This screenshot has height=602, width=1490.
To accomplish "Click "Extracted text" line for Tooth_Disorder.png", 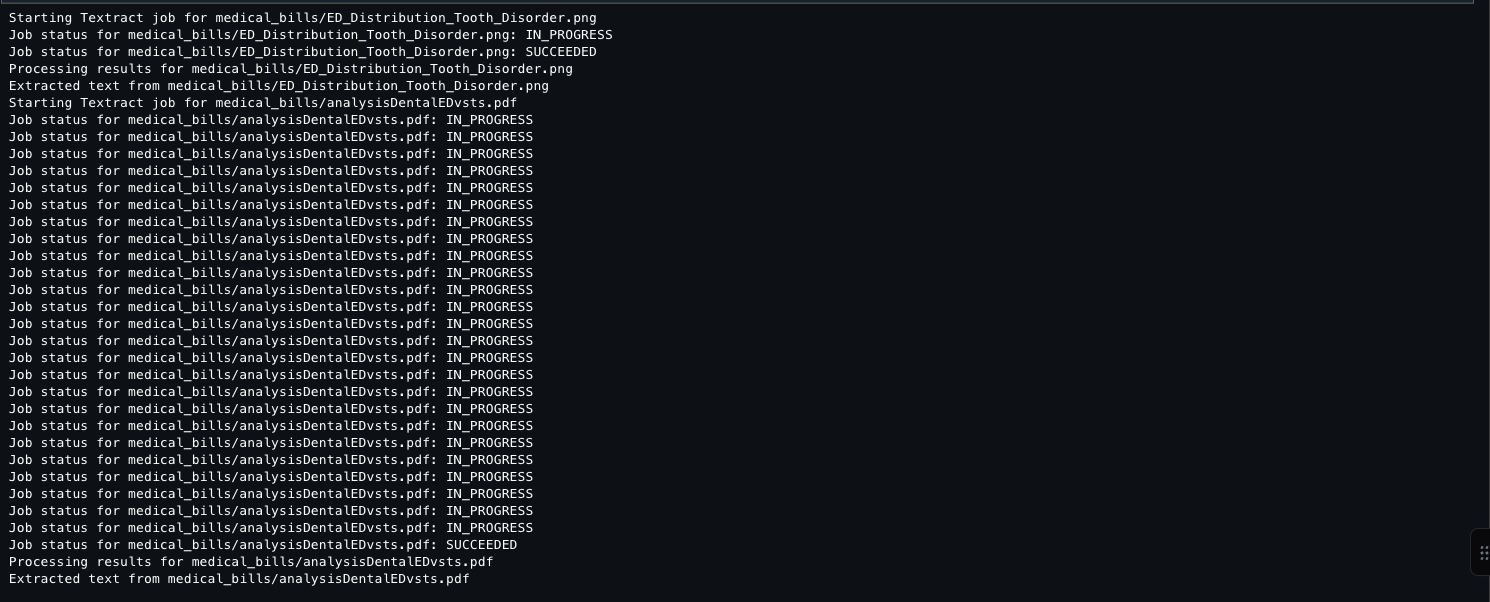I will click(x=278, y=86).
